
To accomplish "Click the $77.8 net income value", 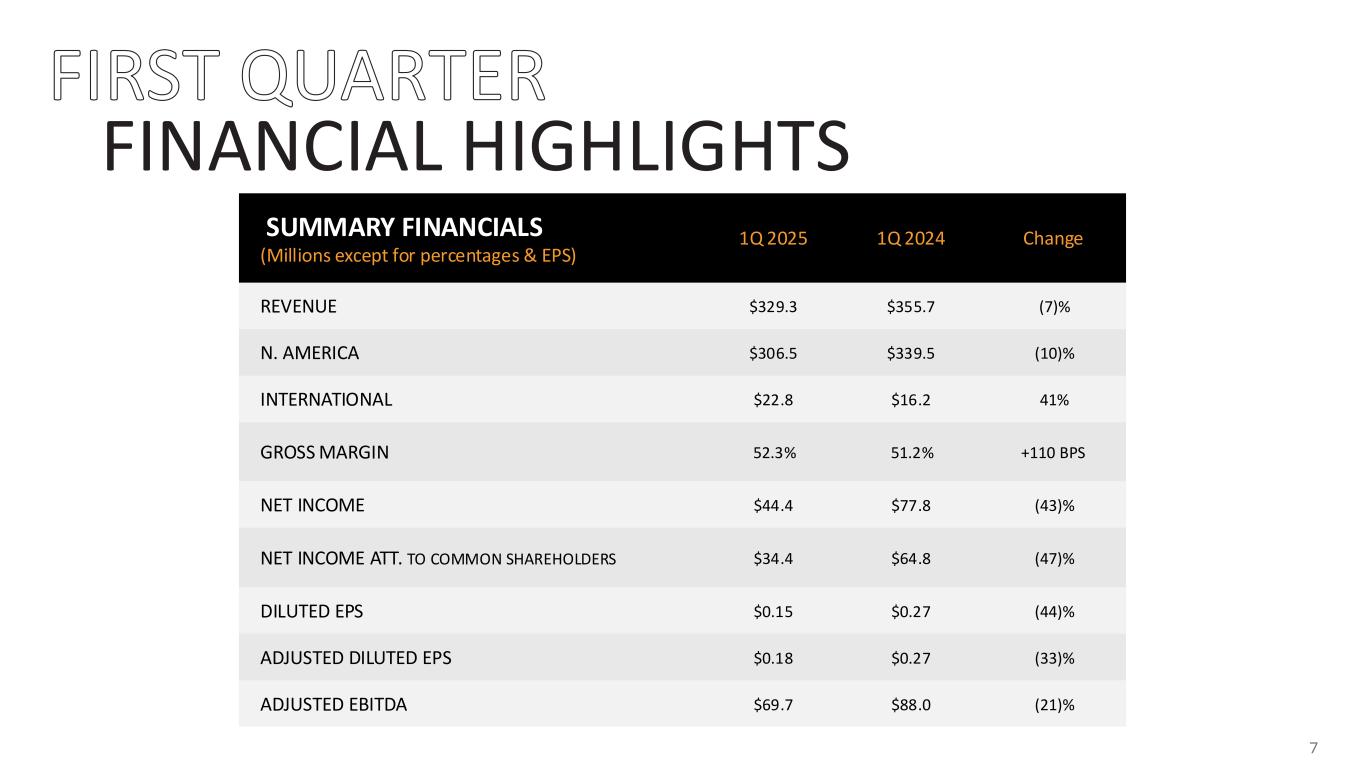I will (x=911, y=505).
